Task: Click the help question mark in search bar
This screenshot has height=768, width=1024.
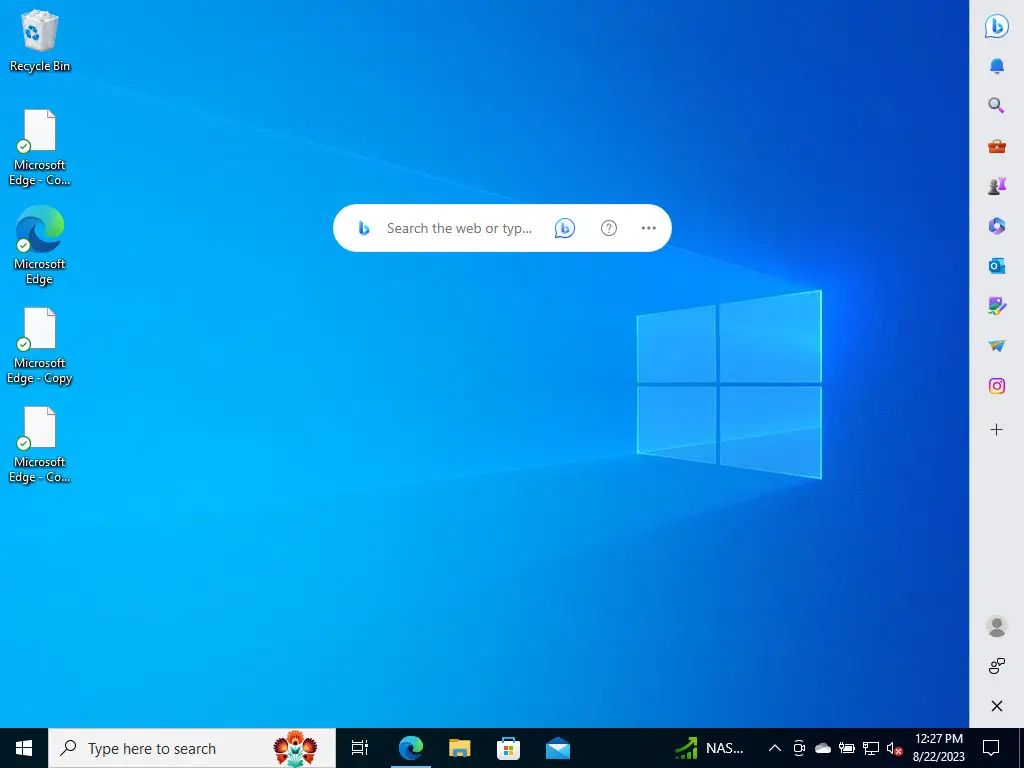Action: point(609,228)
